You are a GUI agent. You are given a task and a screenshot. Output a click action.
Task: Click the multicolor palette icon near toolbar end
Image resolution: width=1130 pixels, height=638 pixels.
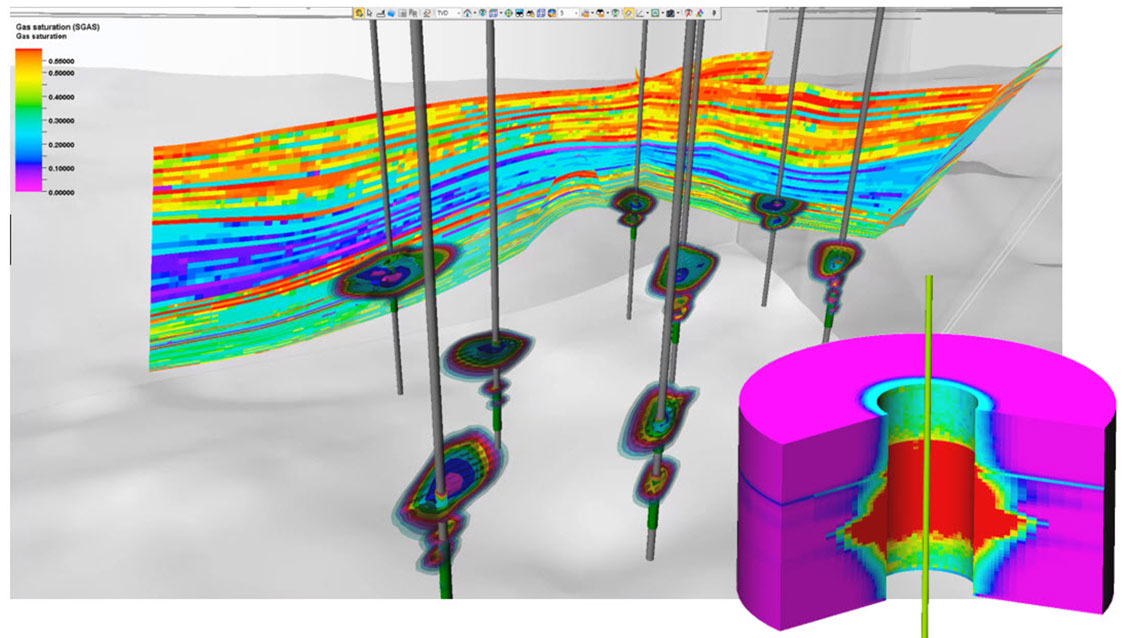[700, 13]
